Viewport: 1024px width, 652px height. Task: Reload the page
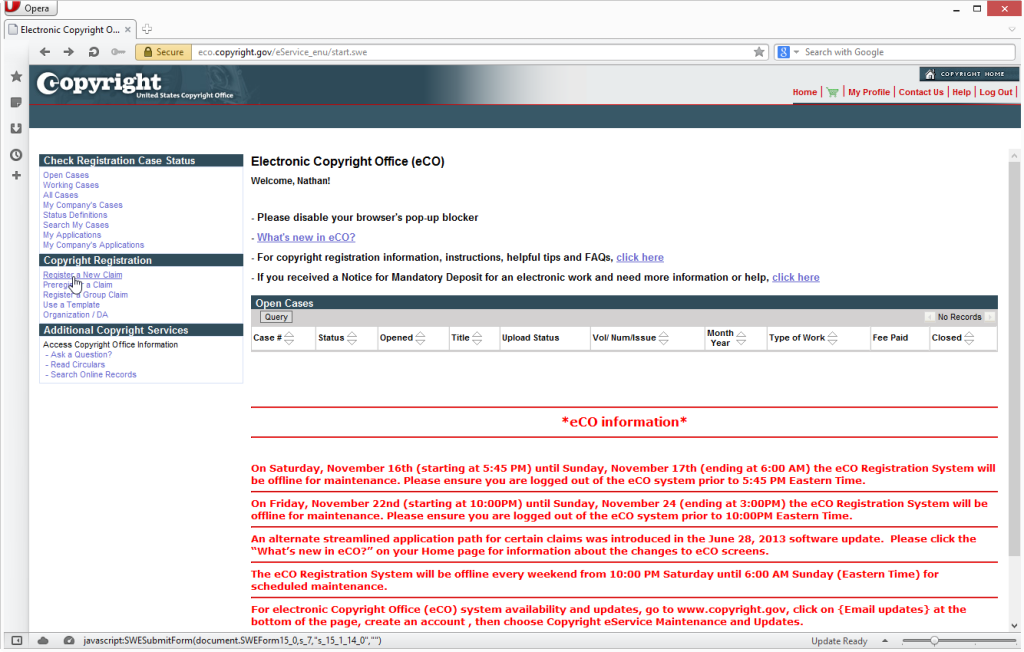[x=93, y=52]
